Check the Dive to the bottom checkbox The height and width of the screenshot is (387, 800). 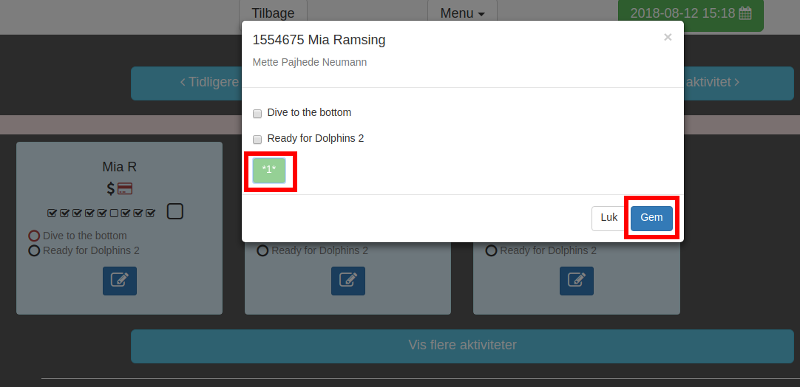(258, 113)
